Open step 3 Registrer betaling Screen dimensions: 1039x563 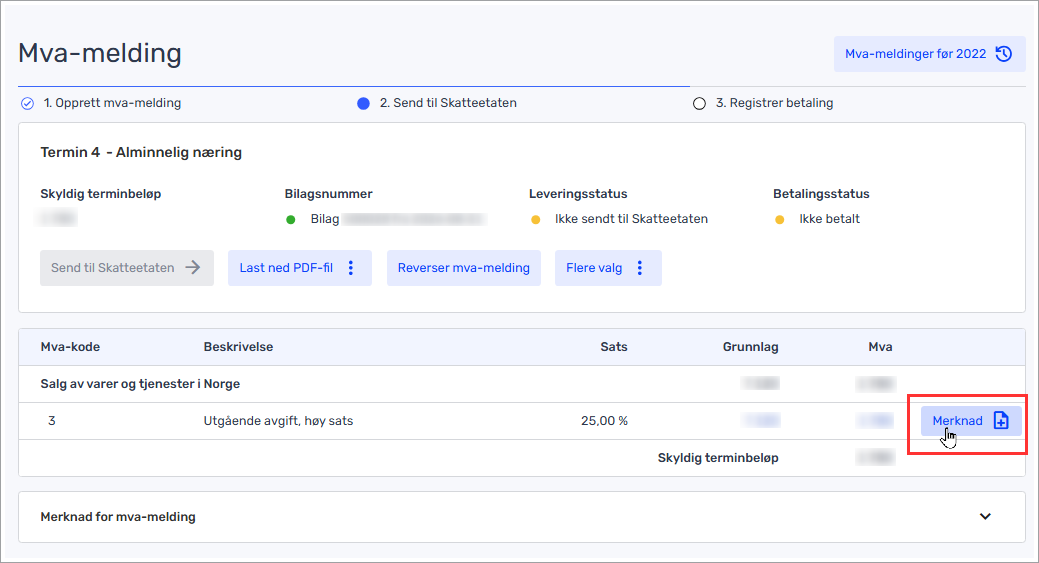(775, 103)
